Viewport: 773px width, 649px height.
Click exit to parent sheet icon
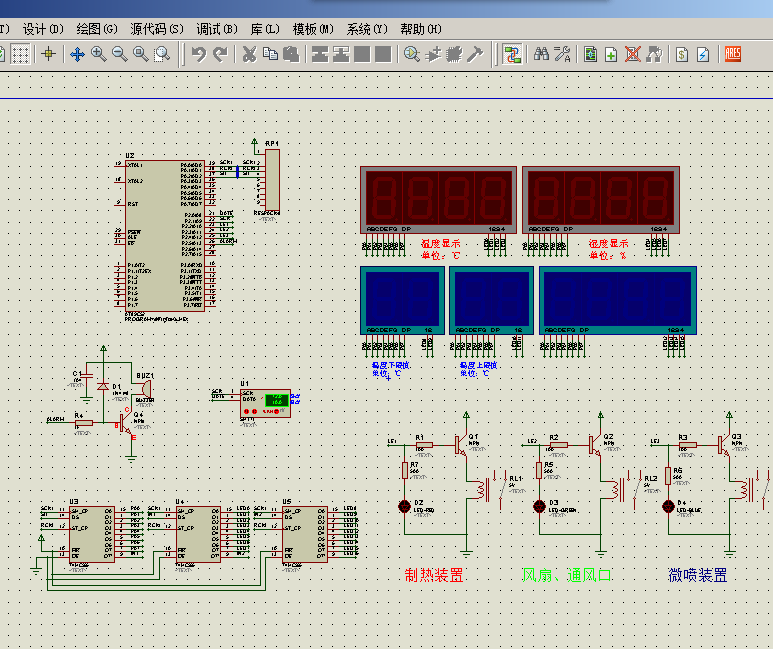(x=654, y=54)
